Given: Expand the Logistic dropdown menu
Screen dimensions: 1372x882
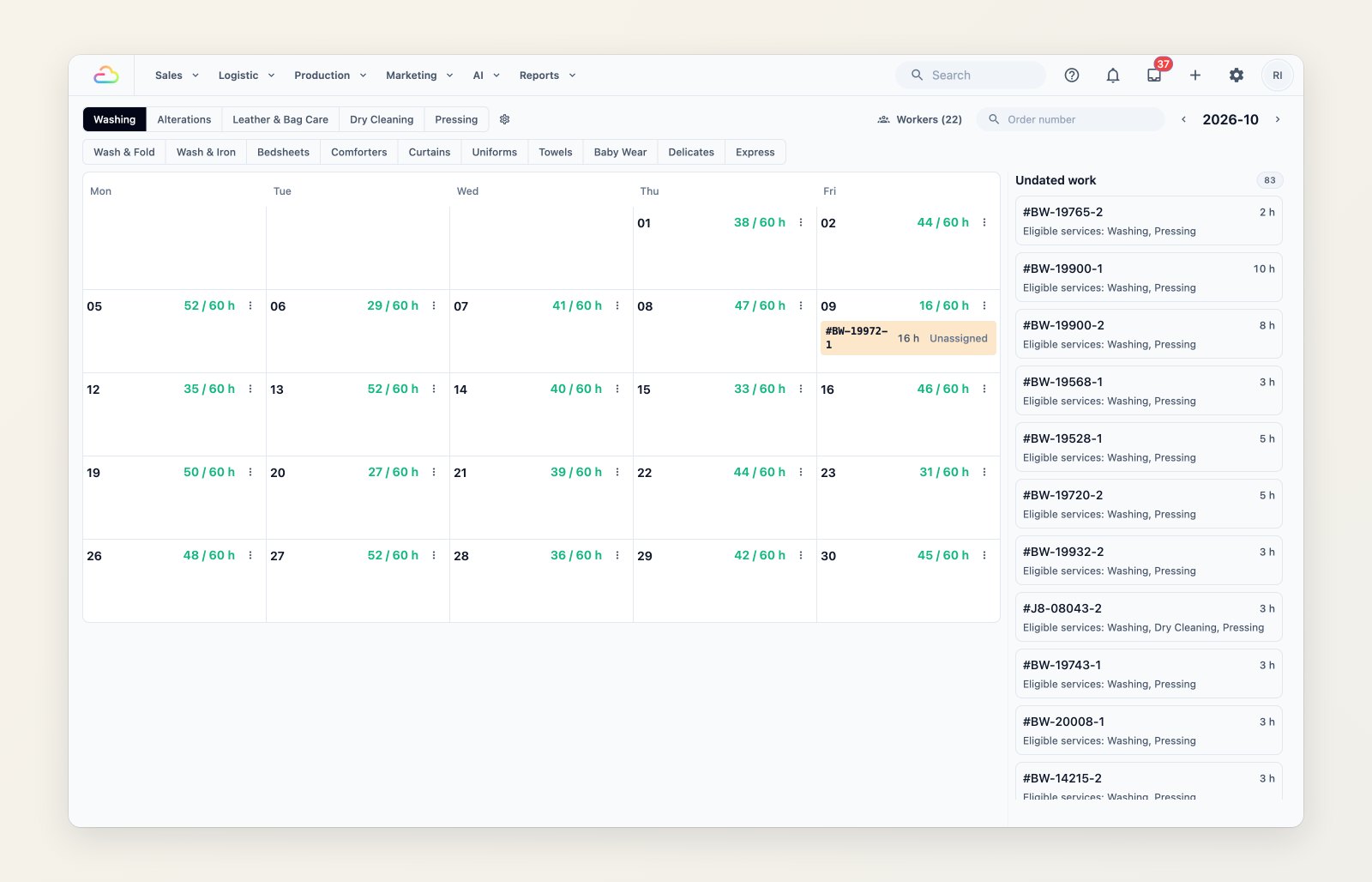Looking at the screenshot, I should pyautogui.click(x=246, y=76).
